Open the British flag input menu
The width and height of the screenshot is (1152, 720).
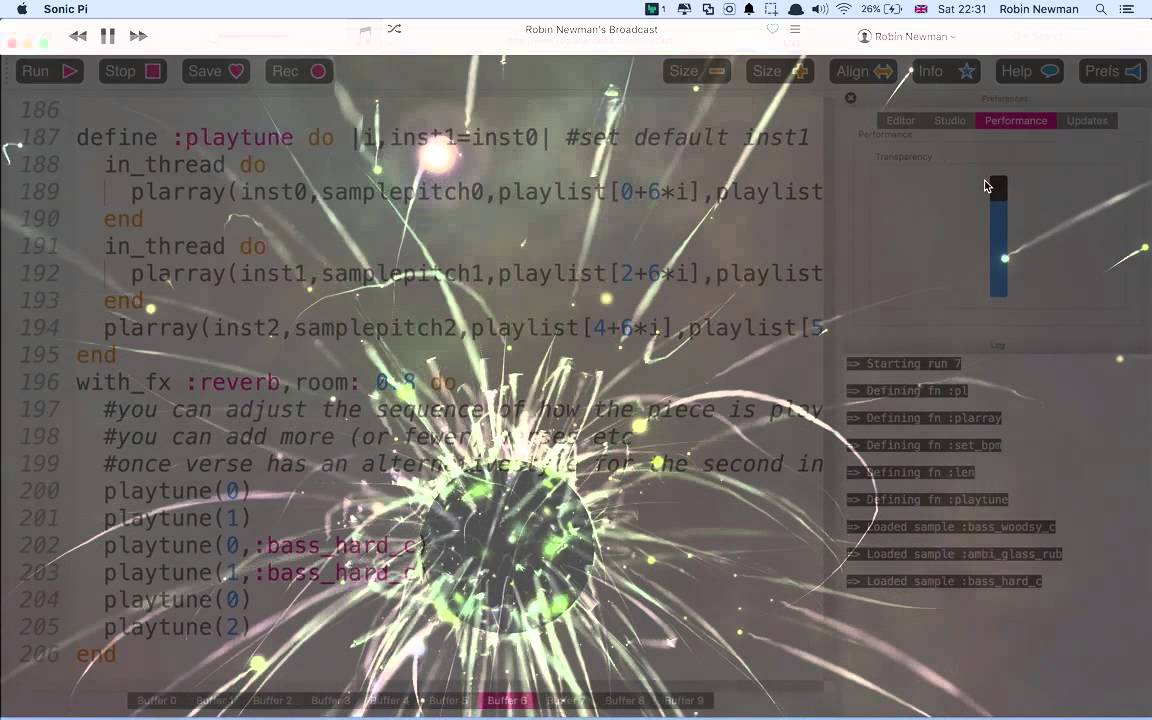click(x=921, y=9)
